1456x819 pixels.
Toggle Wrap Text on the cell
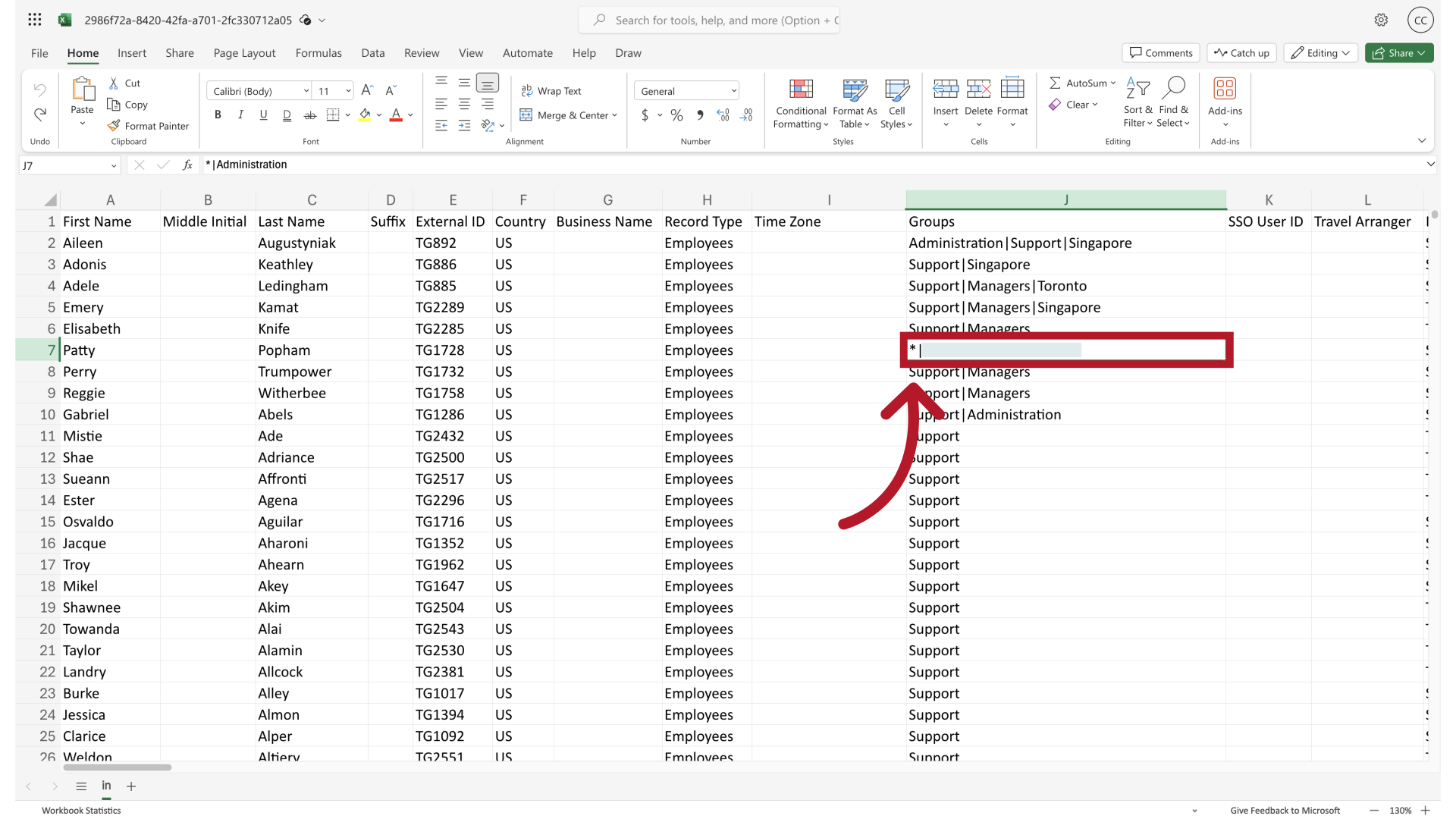[551, 91]
